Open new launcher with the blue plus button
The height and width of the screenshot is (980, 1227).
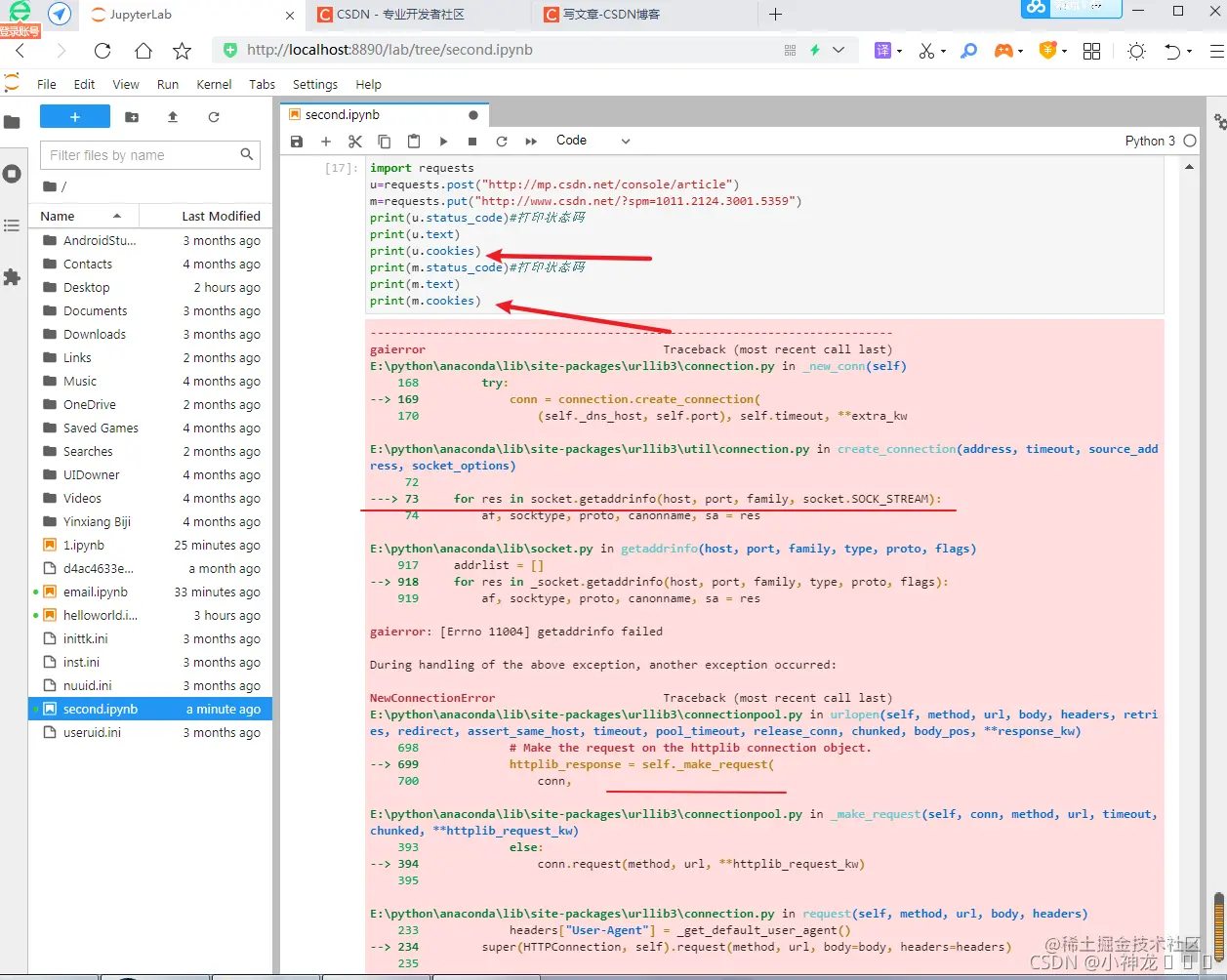75,117
